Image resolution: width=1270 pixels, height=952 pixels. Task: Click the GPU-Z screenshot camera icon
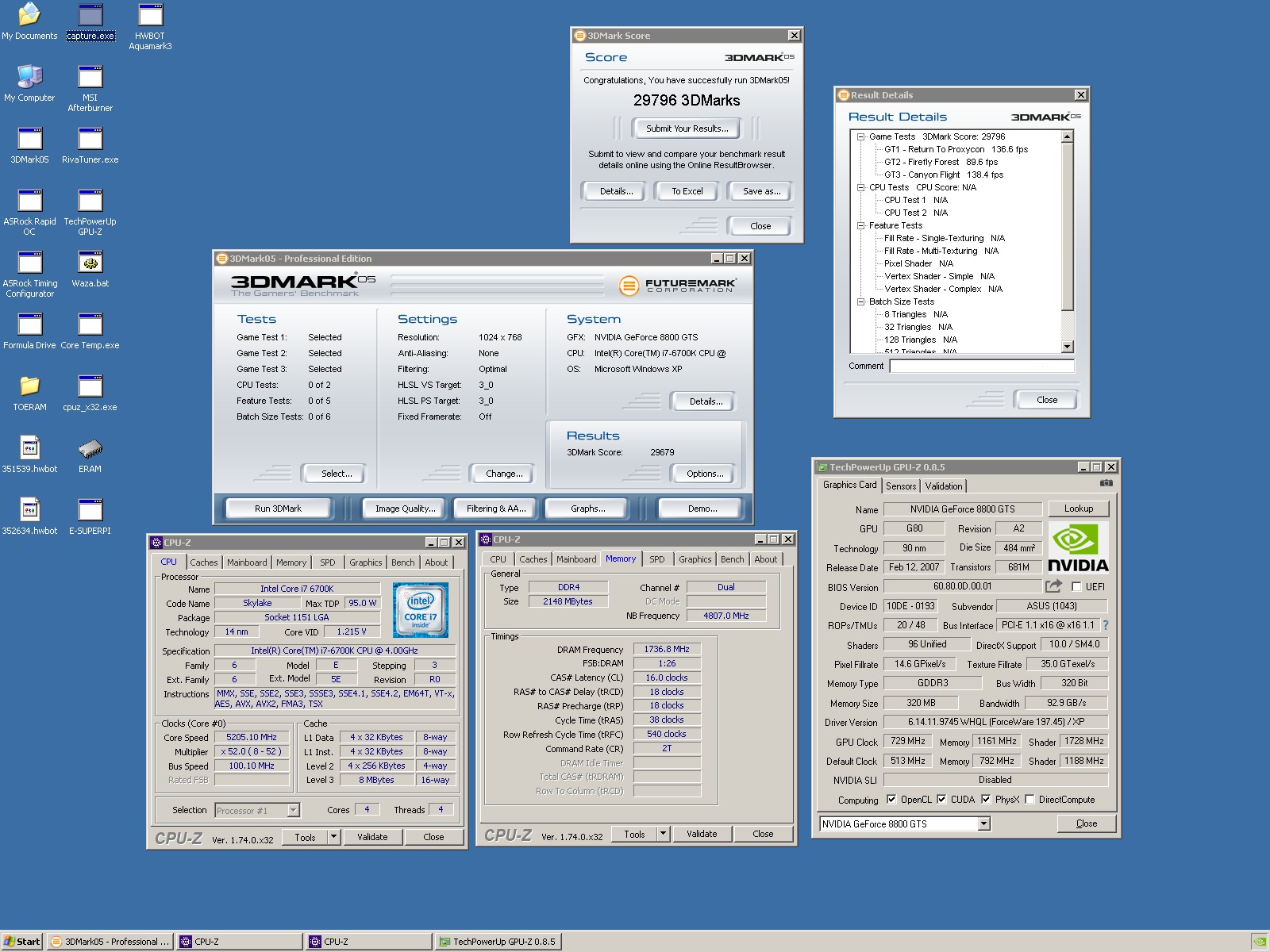click(1106, 483)
